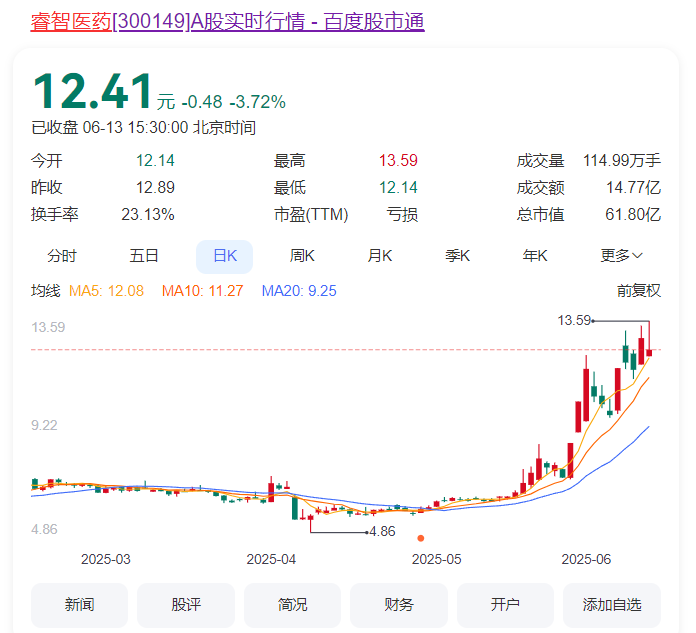Switch to the 分时 chart tab
Image resolution: width=696 pixels, height=633 pixels.
[62, 256]
